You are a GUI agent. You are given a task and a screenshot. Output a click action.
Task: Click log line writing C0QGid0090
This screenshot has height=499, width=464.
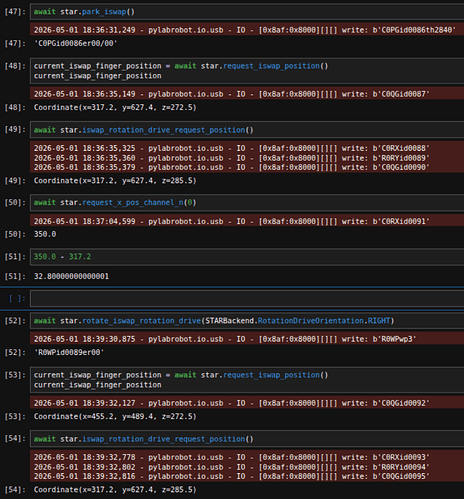pyautogui.click(x=232, y=167)
